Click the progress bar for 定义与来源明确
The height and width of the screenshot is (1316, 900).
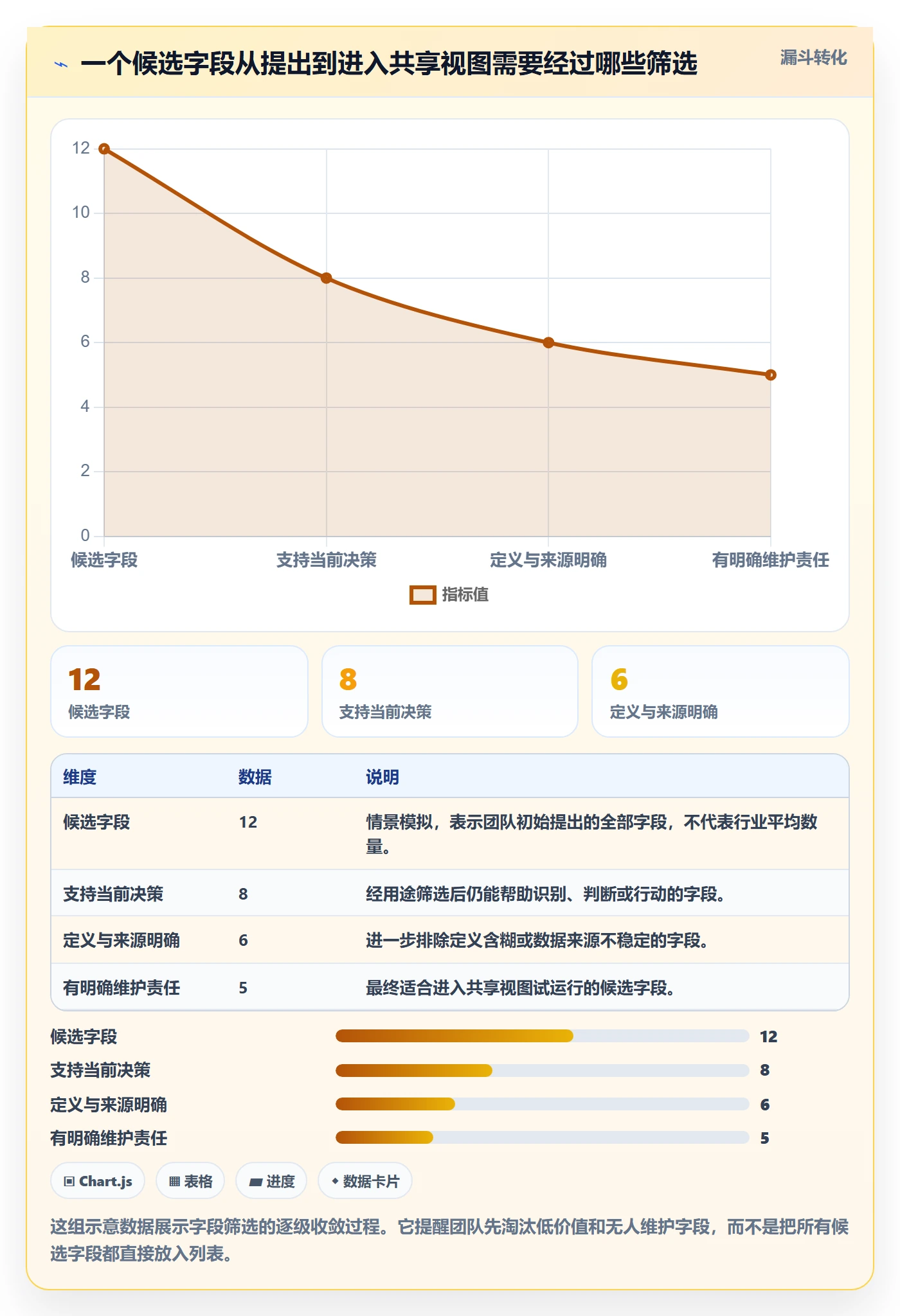543,1104
